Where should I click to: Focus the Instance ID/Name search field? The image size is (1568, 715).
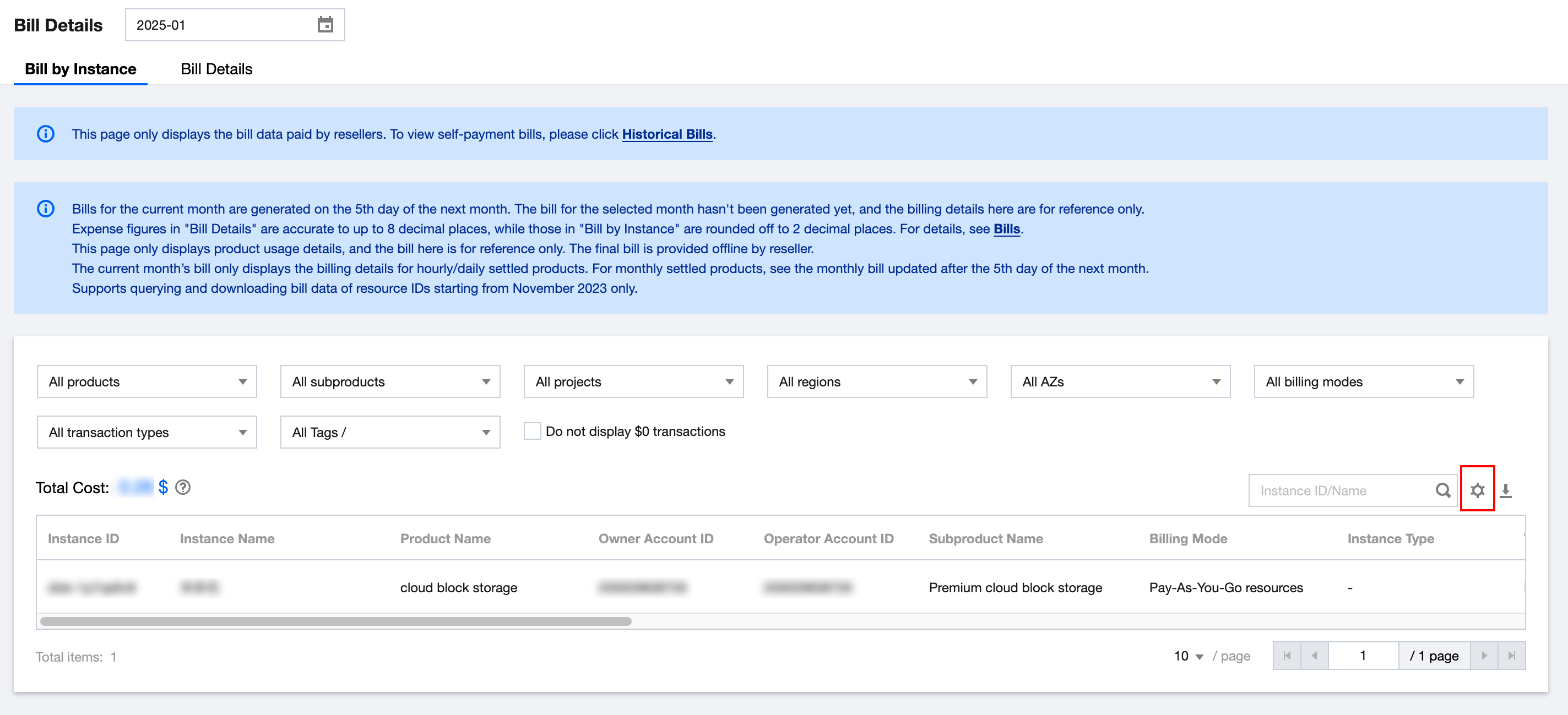click(x=1339, y=490)
